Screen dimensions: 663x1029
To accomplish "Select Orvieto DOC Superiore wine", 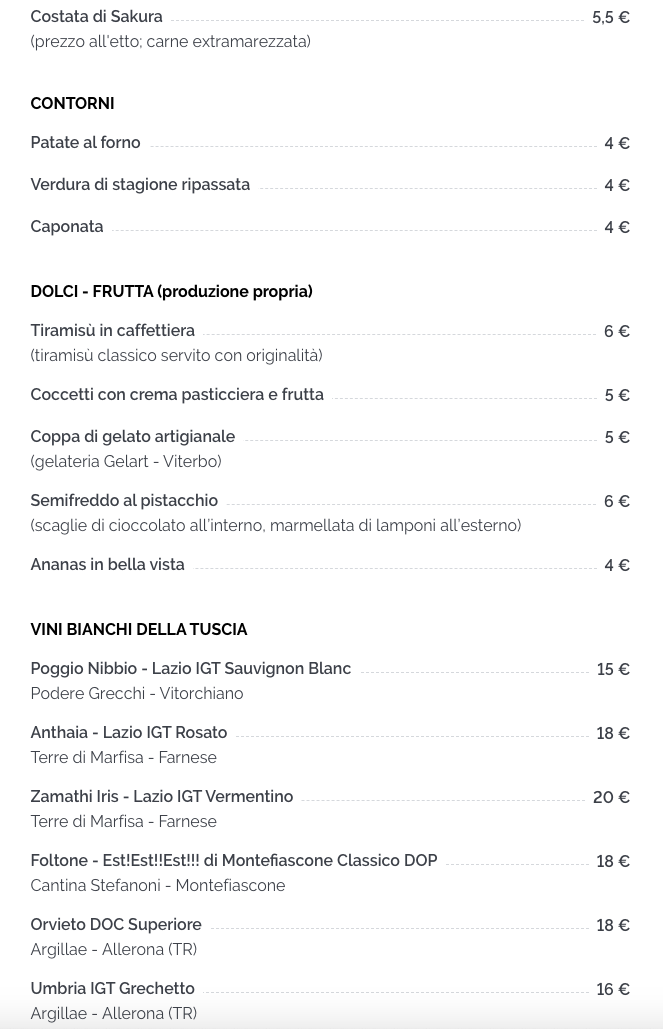I will click(116, 924).
